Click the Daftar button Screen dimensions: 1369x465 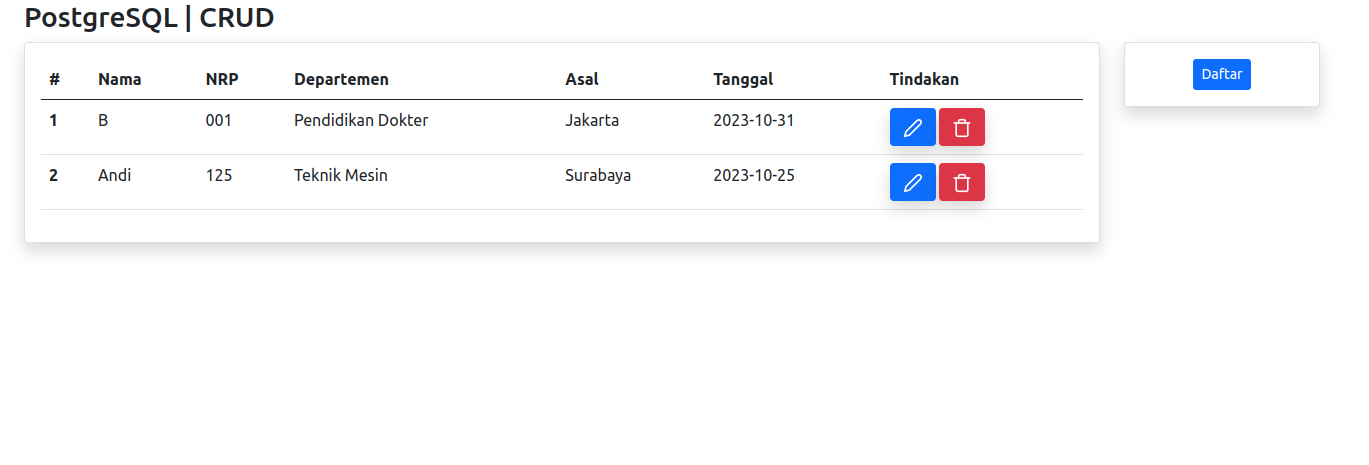click(x=1222, y=74)
